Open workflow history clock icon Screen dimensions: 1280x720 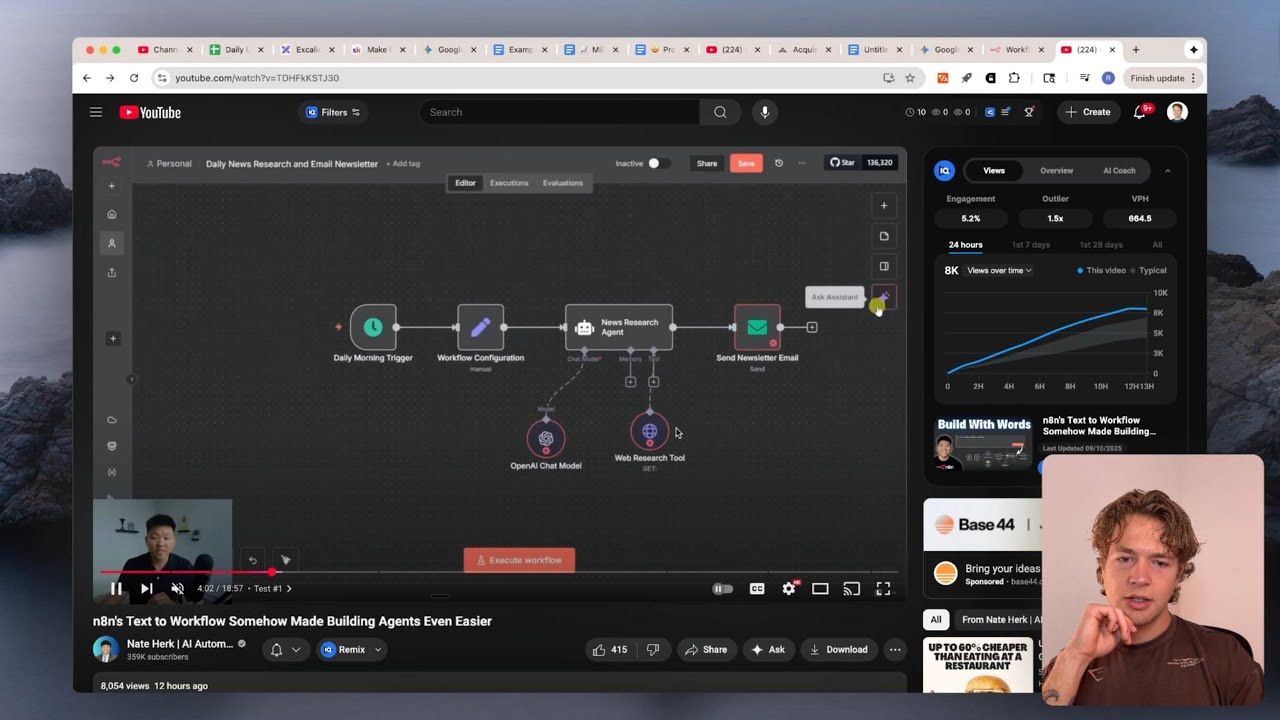(779, 163)
